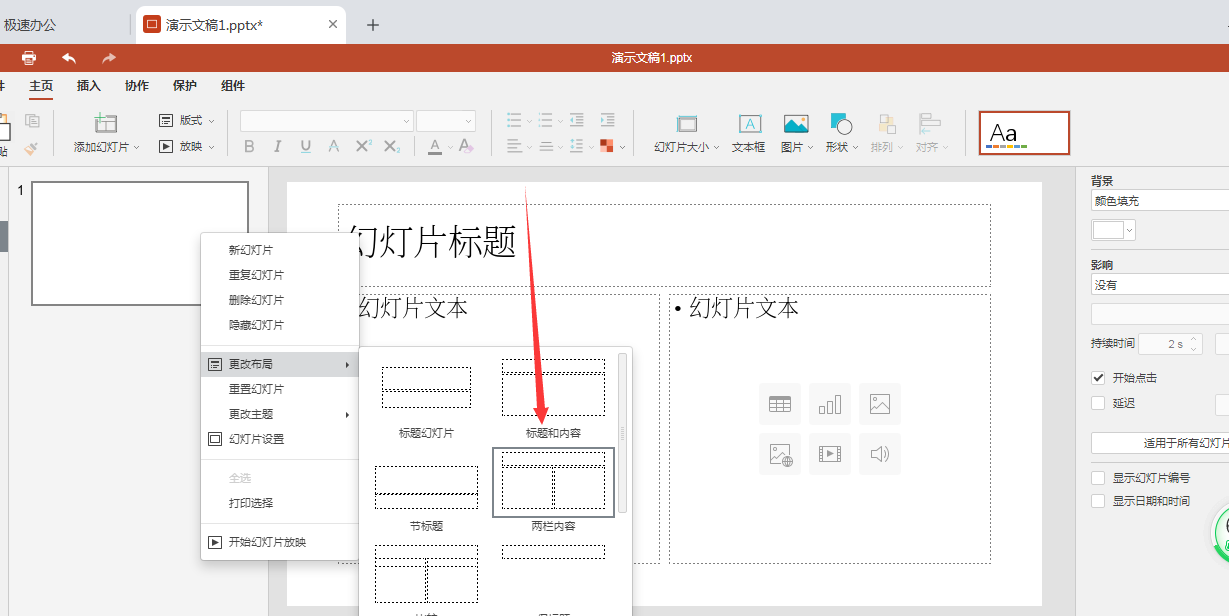The height and width of the screenshot is (616, 1229).
Task: Open the font name combo box
Action: (326, 121)
